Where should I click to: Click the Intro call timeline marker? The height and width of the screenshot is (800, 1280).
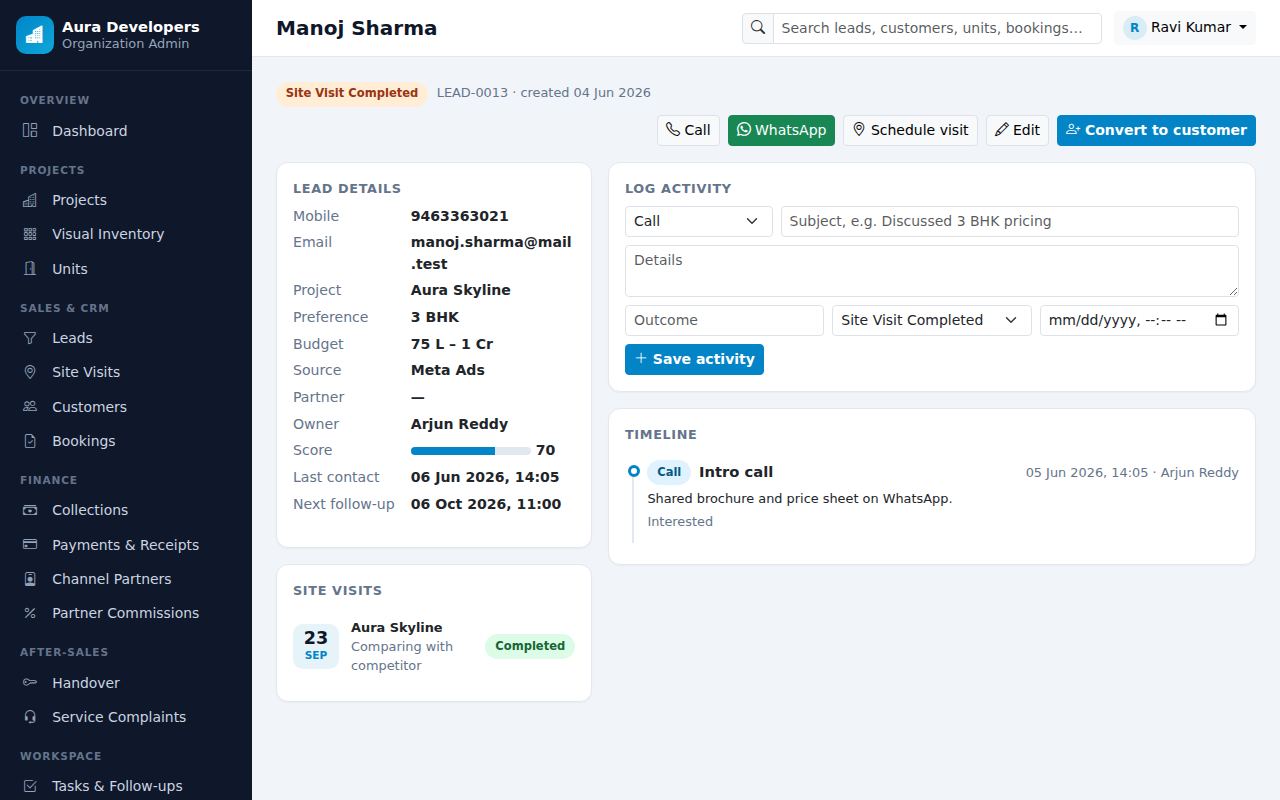coord(634,471)
